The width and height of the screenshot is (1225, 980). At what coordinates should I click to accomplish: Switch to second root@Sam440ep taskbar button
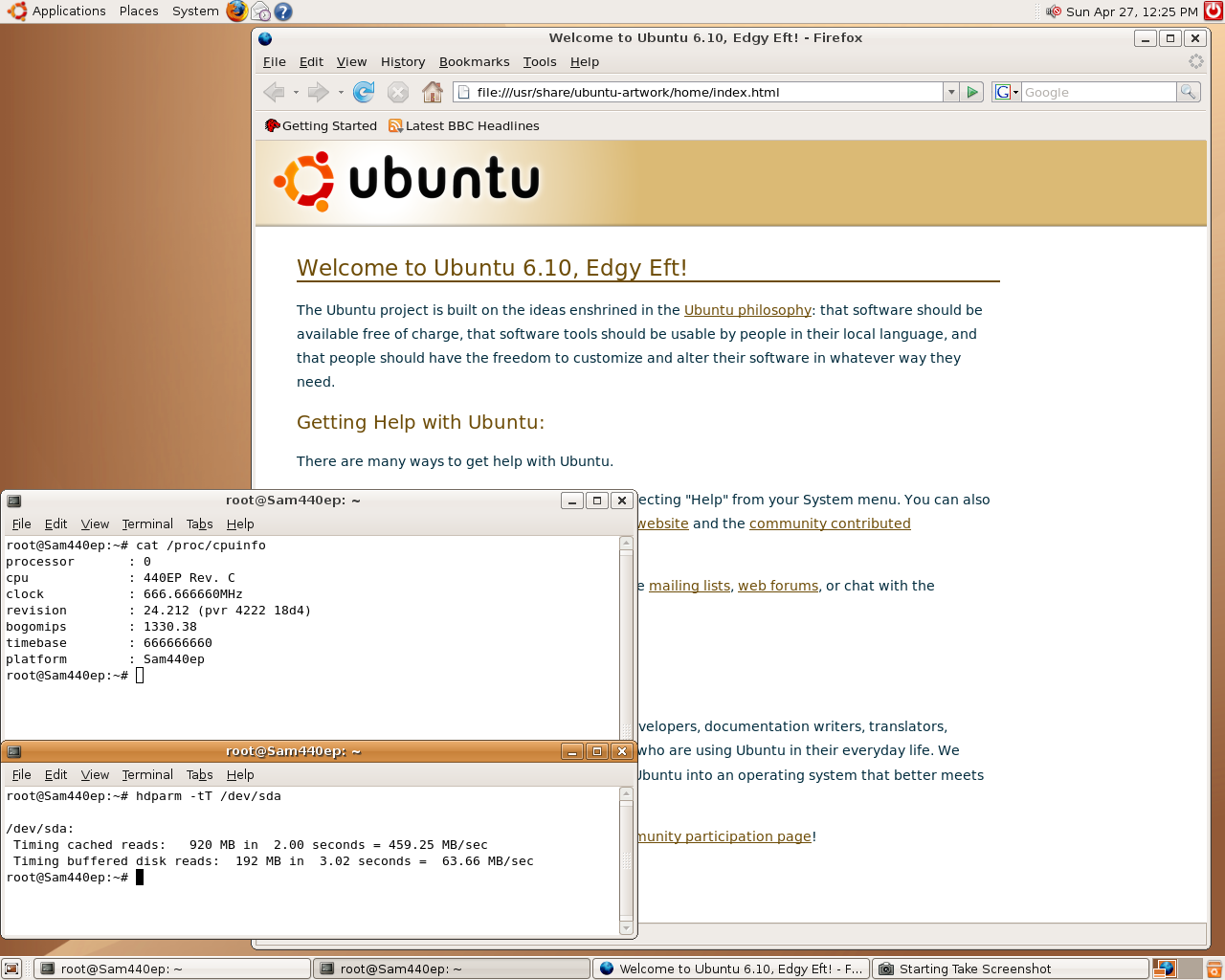452,969
